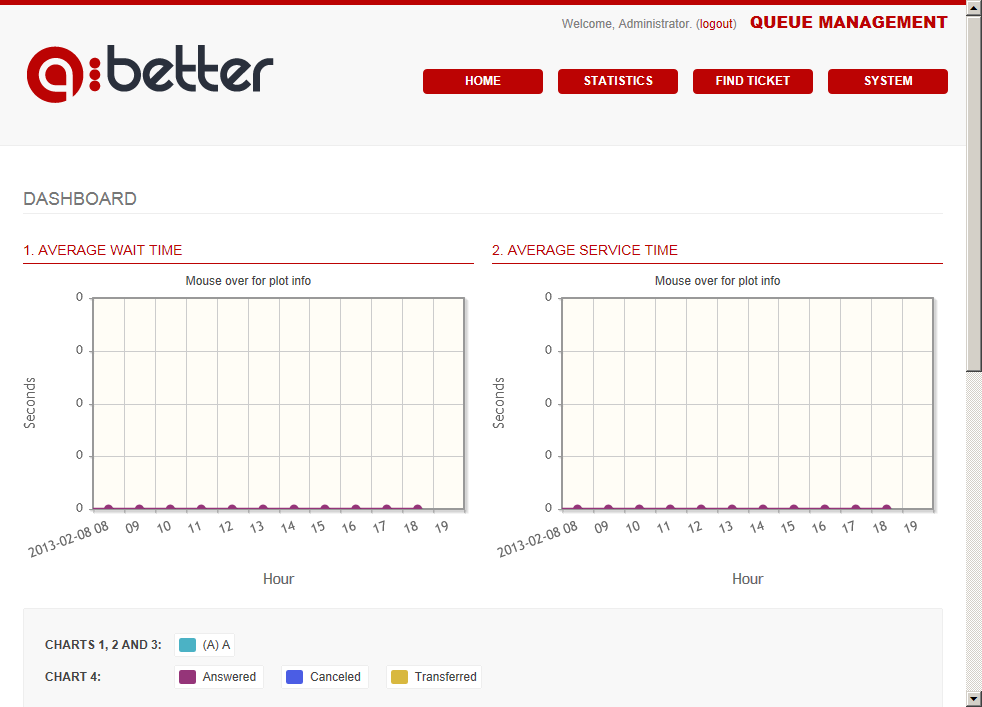Click the QUEUE MANAGEMENT title text
The image size is (982, 707).
tap(849, 23)
